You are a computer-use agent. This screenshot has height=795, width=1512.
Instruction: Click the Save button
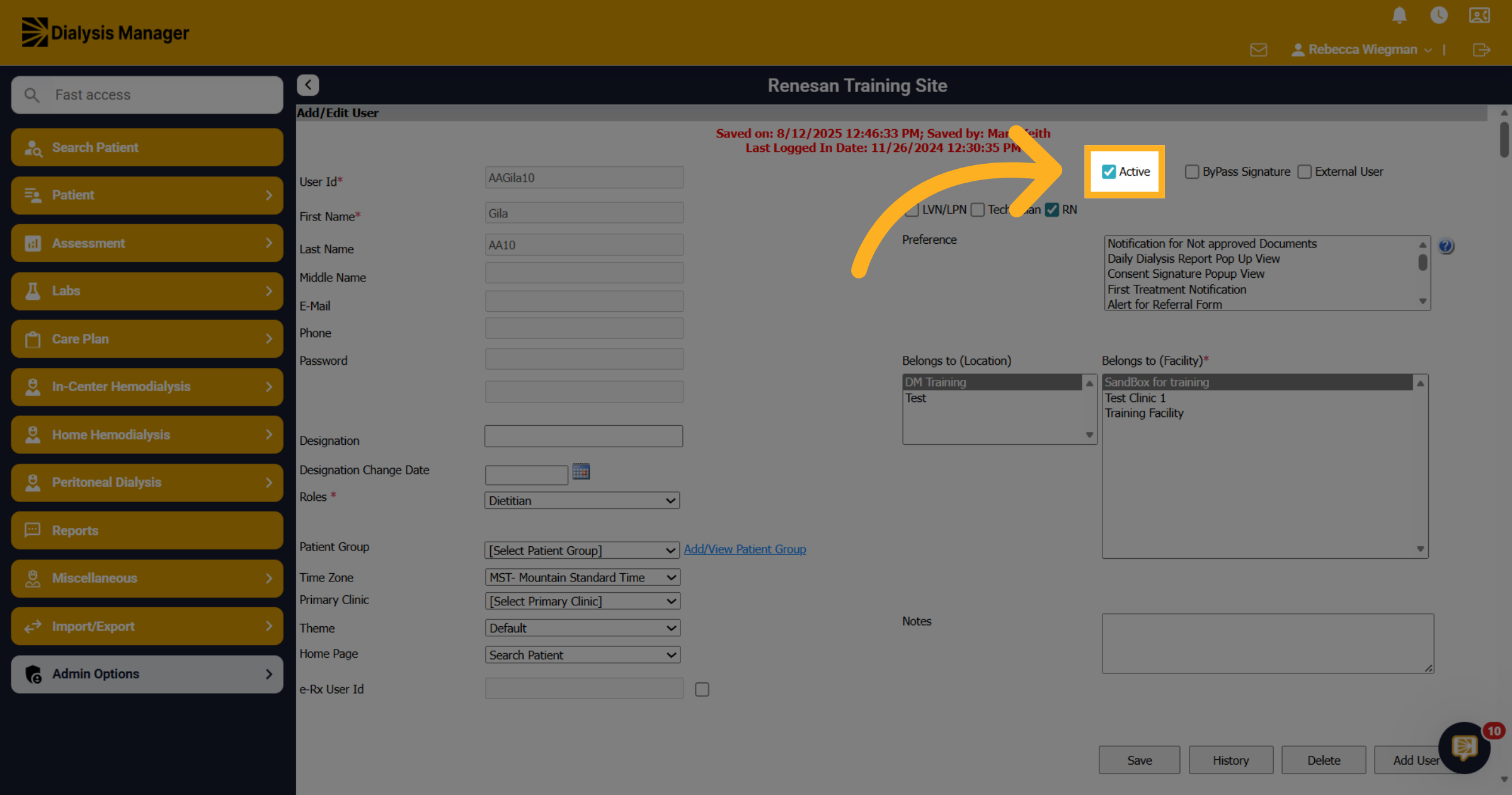pos(1139,760)
